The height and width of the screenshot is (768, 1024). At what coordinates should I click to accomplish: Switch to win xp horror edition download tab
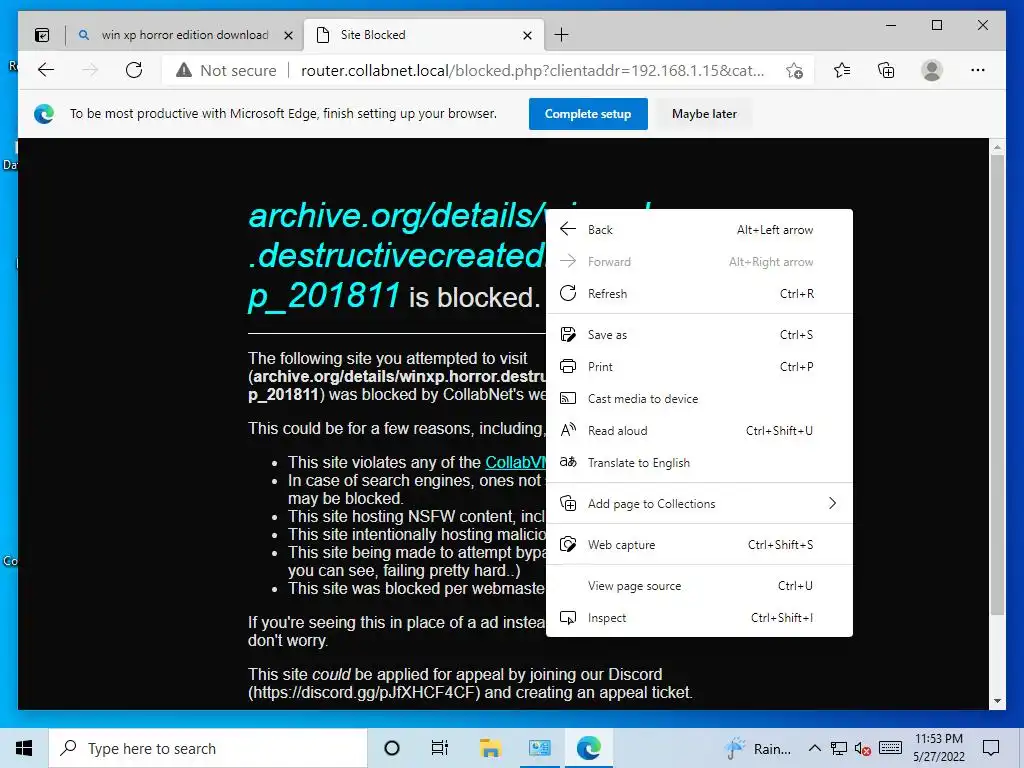click(x=185, y=35)
